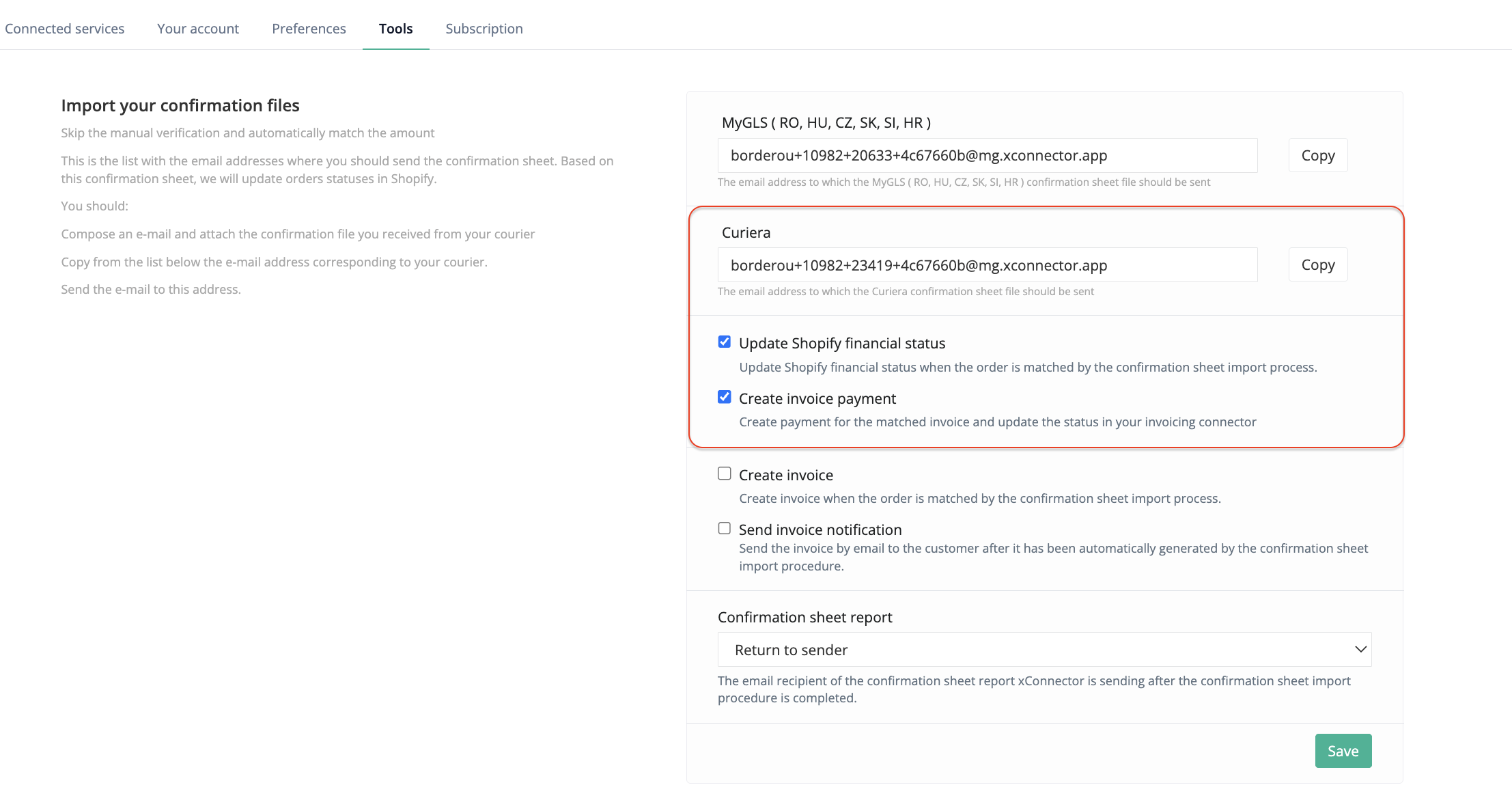
Task: Click the MyGLS email address field
Action: click(x=987, y=155)
